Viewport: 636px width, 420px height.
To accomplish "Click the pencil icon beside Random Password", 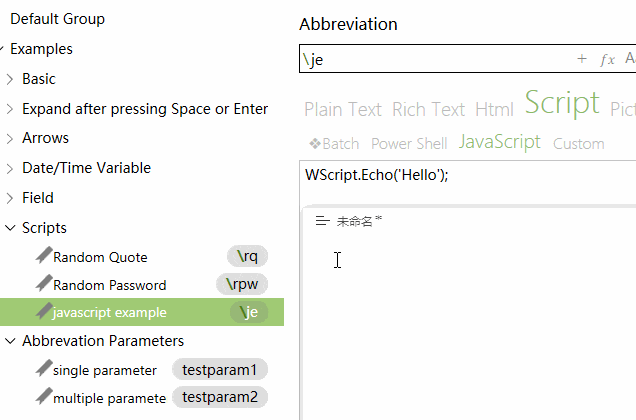I will click(x=43, y=284).
